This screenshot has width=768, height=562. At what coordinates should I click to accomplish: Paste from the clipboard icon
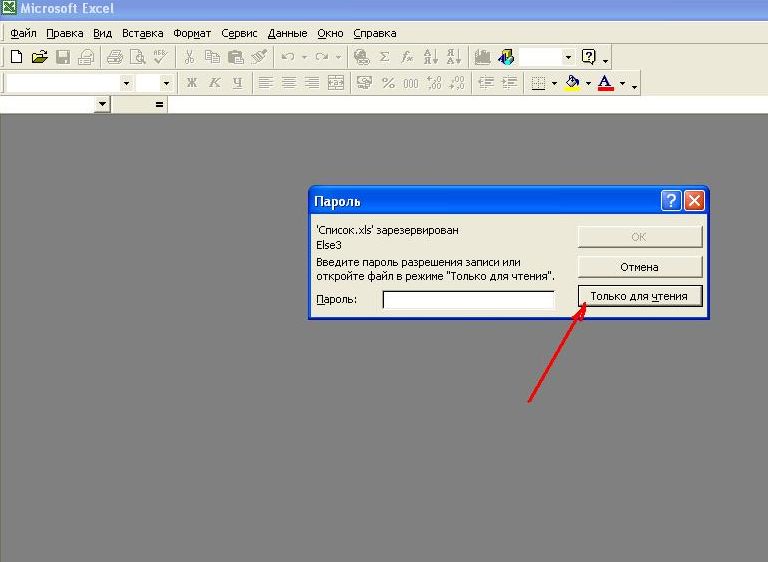236,57
